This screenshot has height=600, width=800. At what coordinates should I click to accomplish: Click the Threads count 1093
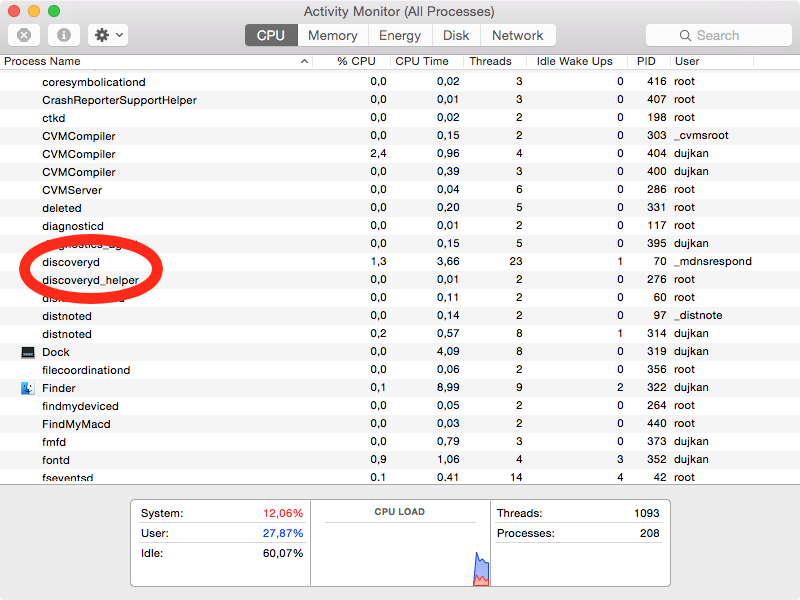pos(647,513)
